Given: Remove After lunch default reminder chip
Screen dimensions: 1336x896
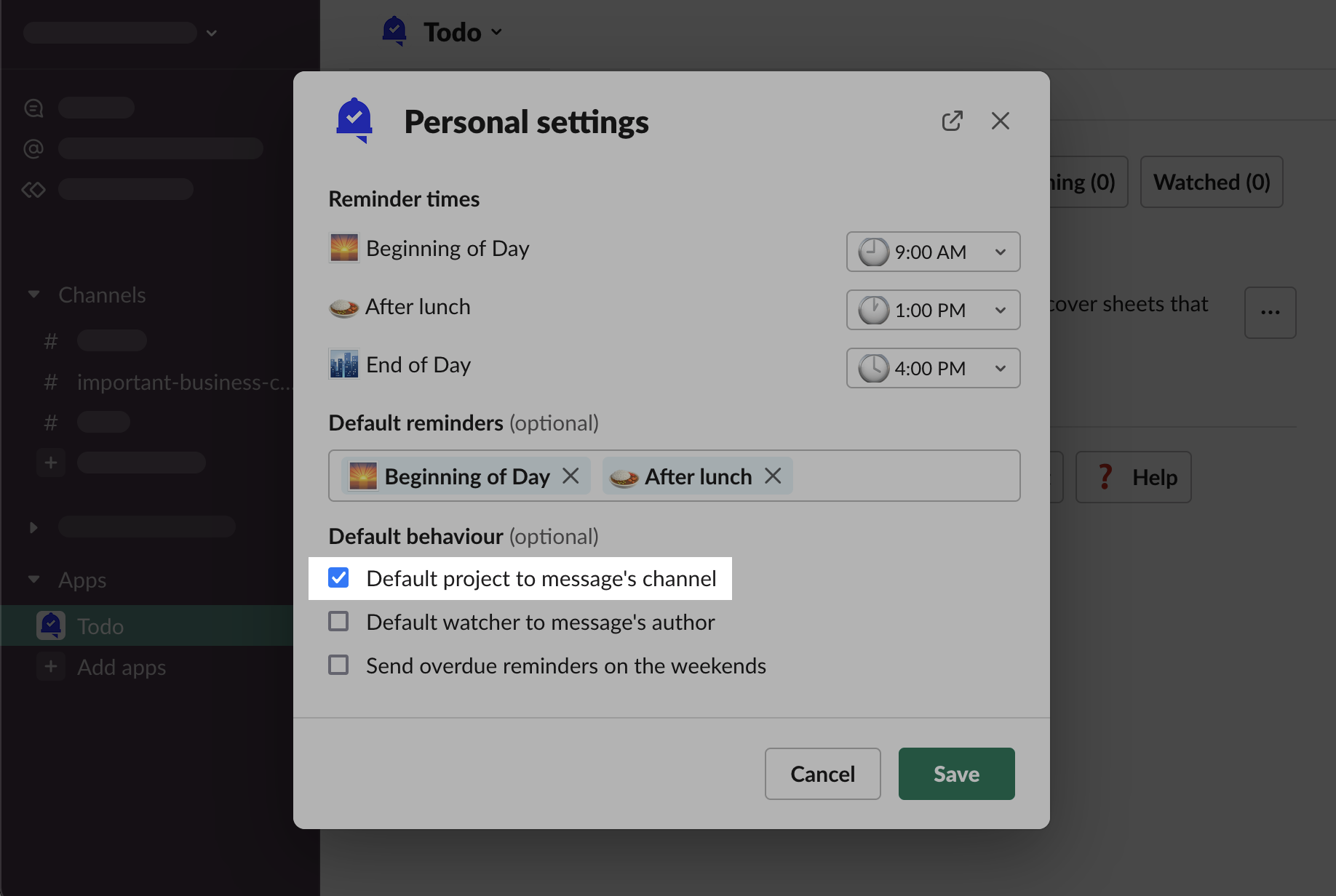Looking at the screenshot, I should click(773, 476).
